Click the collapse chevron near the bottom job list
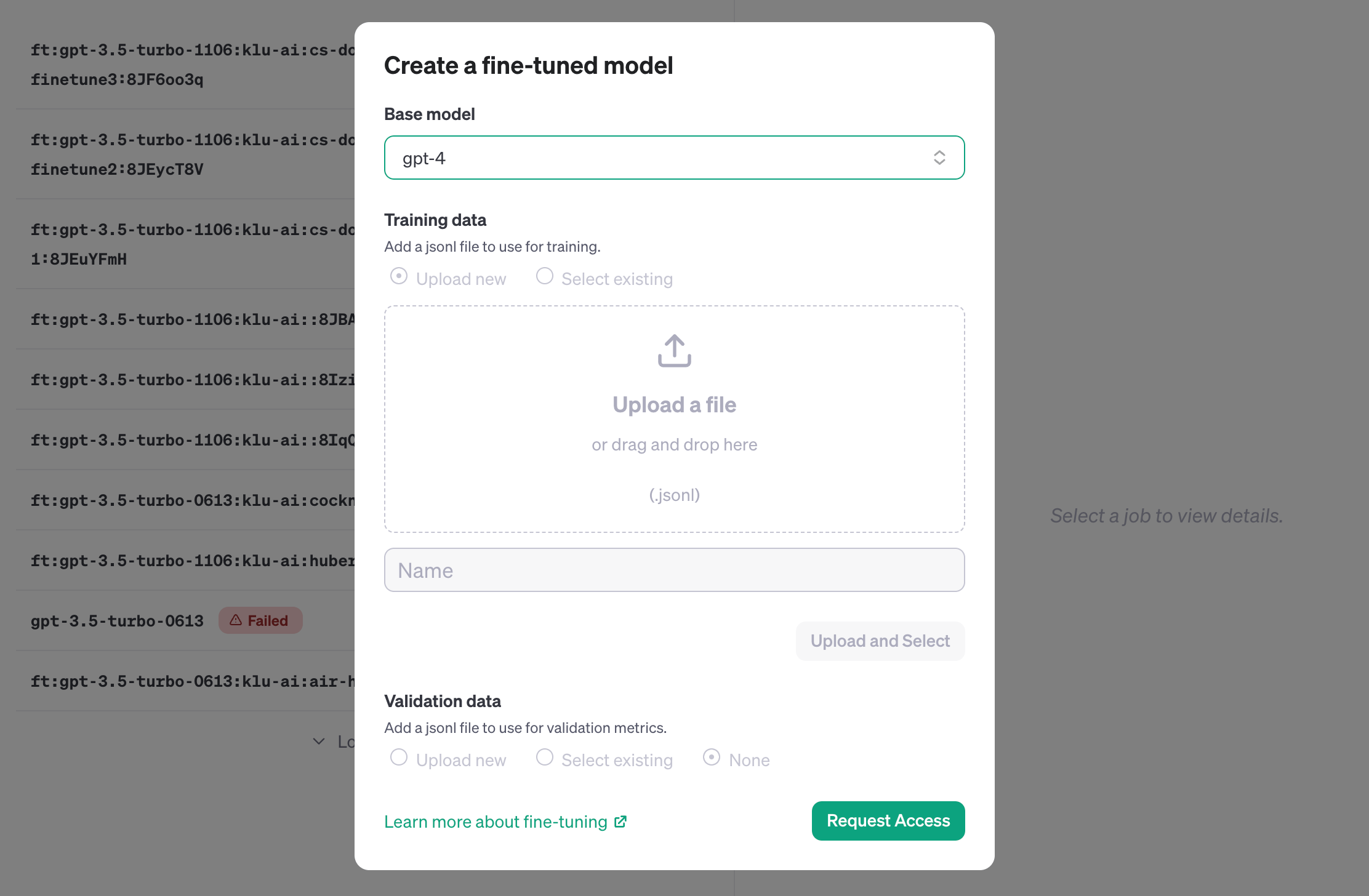 click(319, 742)
